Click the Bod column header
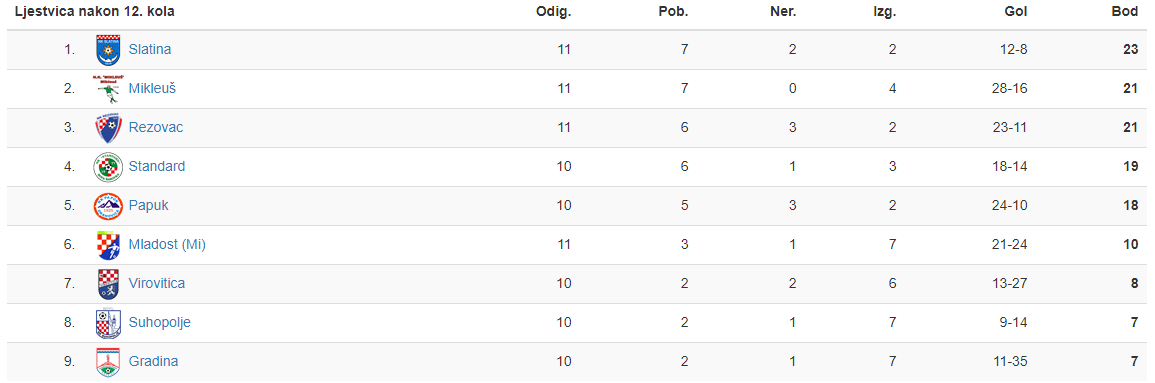1155x383 pixels. (1126, 13)
